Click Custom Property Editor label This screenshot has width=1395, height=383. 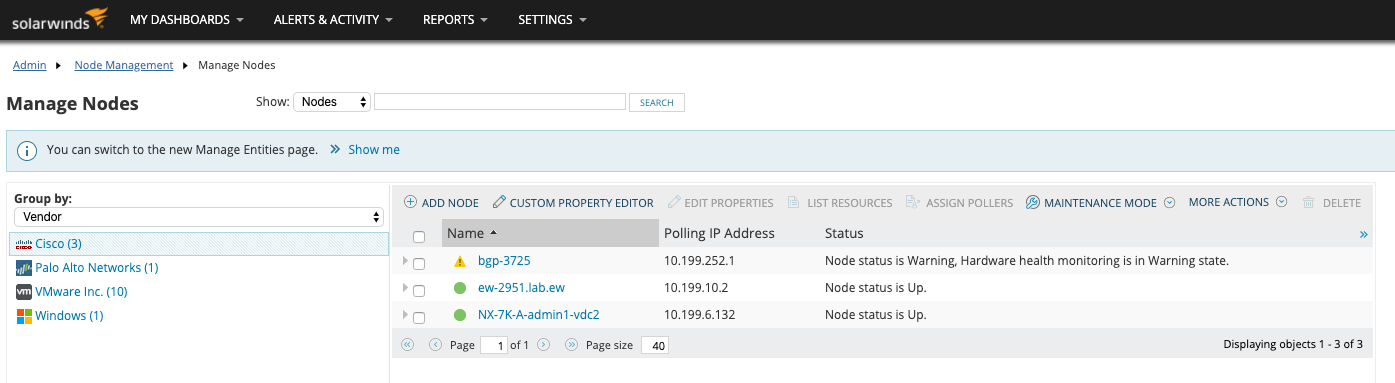tap(582, 203)
